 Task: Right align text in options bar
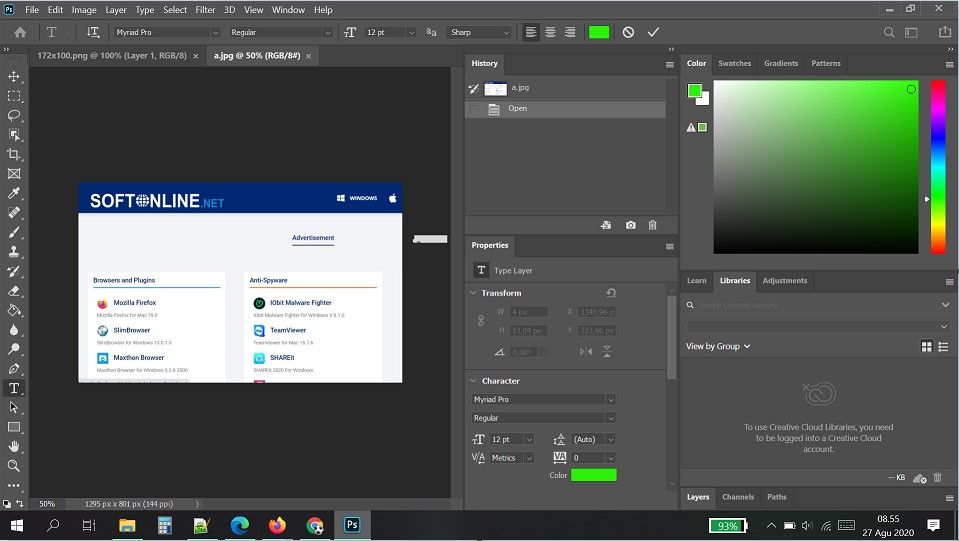[x=570, y=32]
